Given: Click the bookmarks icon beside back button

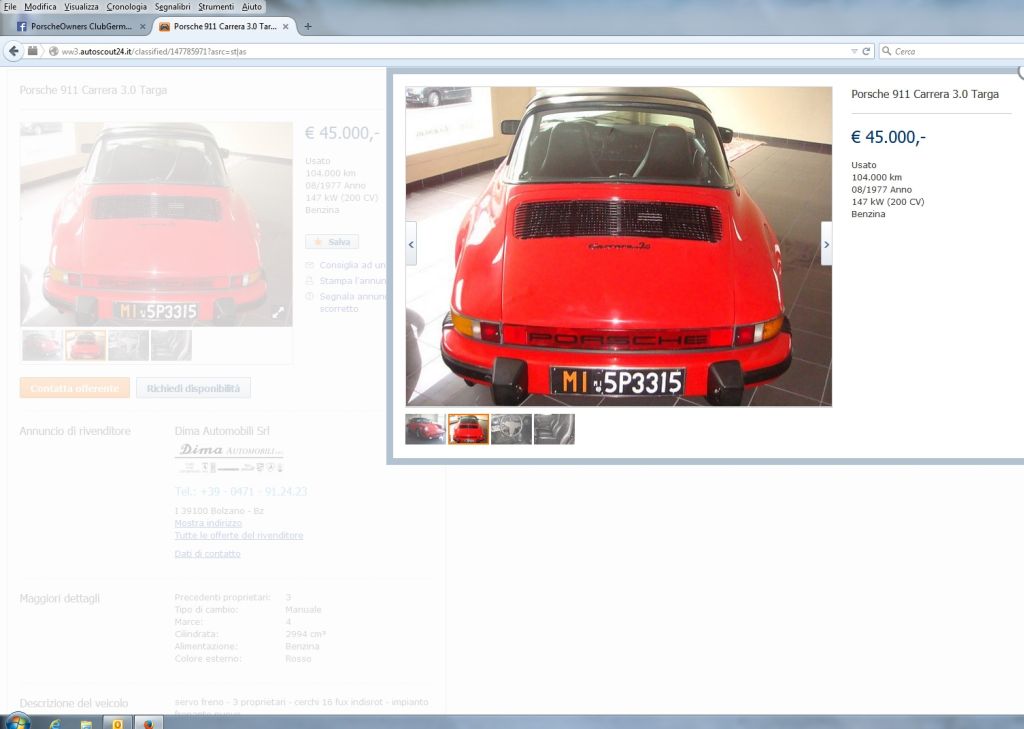Looking at the screenshot, I should [33, 51].
